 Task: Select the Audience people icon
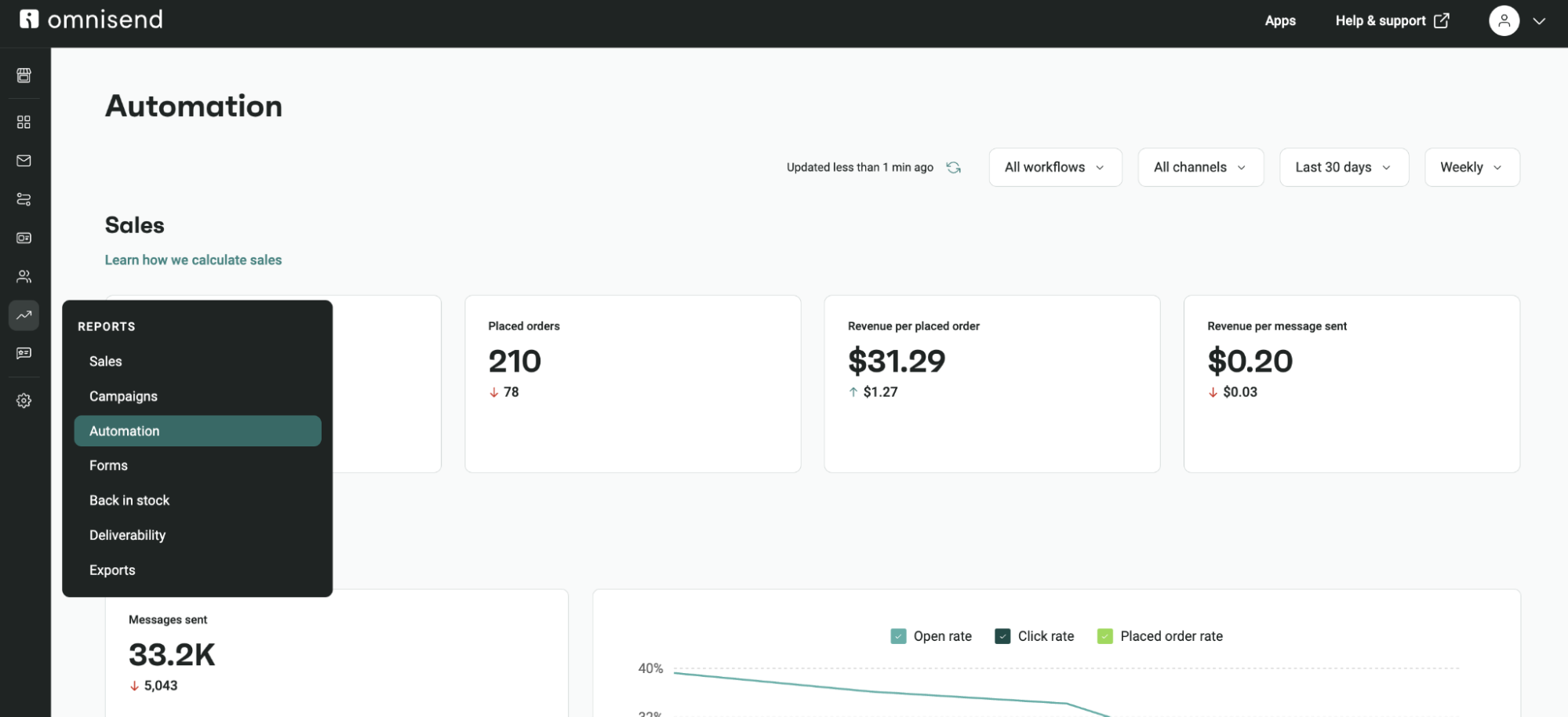pos(23,276)
